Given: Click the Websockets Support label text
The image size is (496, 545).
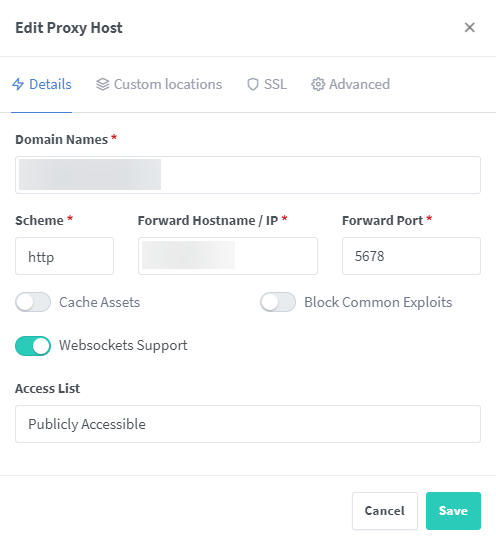Looking at the screenshot, I should click(x=123, y=346).
